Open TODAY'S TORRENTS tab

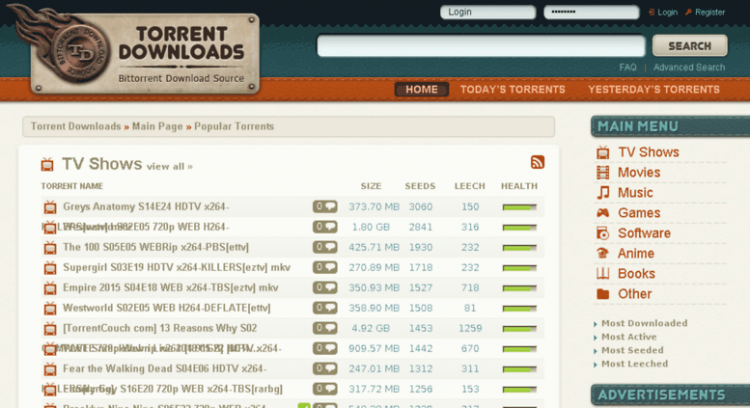[512, 89]
